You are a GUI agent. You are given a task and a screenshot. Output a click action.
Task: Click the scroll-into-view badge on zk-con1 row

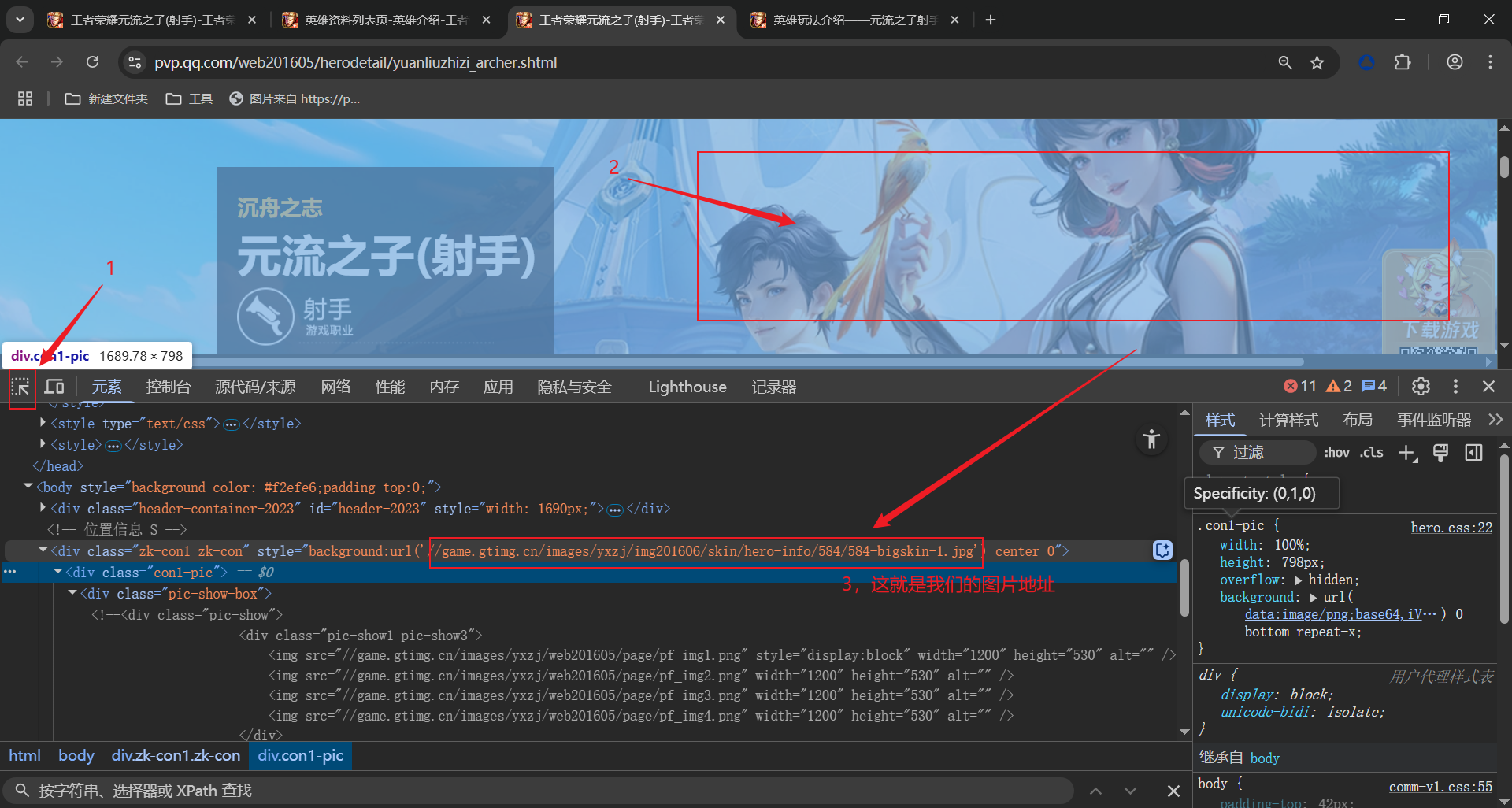(x=1162, y=550)
